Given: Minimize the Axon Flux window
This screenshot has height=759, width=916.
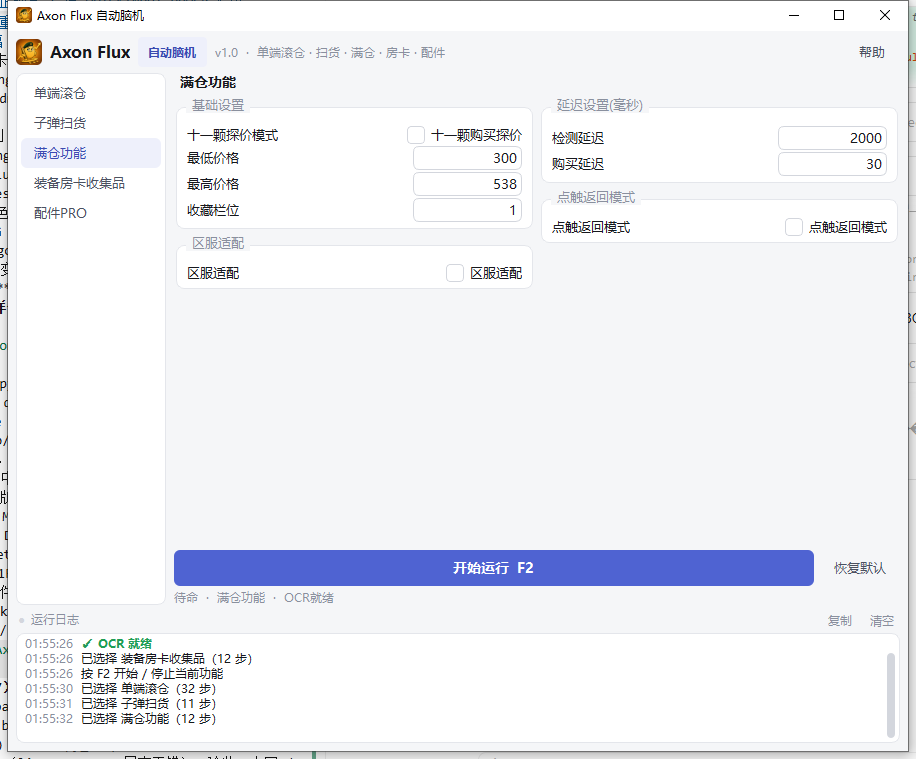Looking at the screenshot, I should [793, 15].
